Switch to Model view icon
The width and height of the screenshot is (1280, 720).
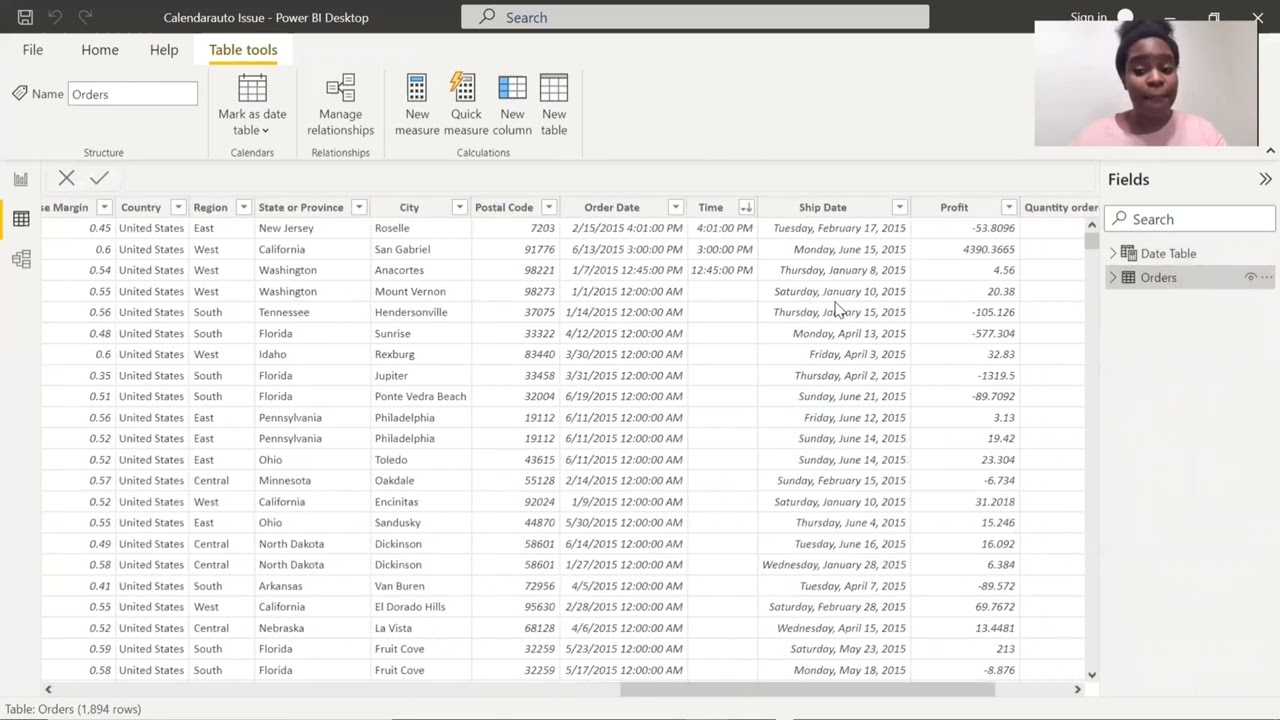21,259
